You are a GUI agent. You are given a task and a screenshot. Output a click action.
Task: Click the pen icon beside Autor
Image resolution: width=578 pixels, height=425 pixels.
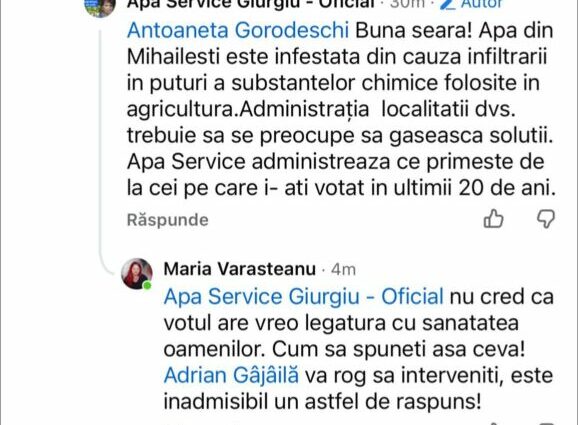(x=448, y=4)
